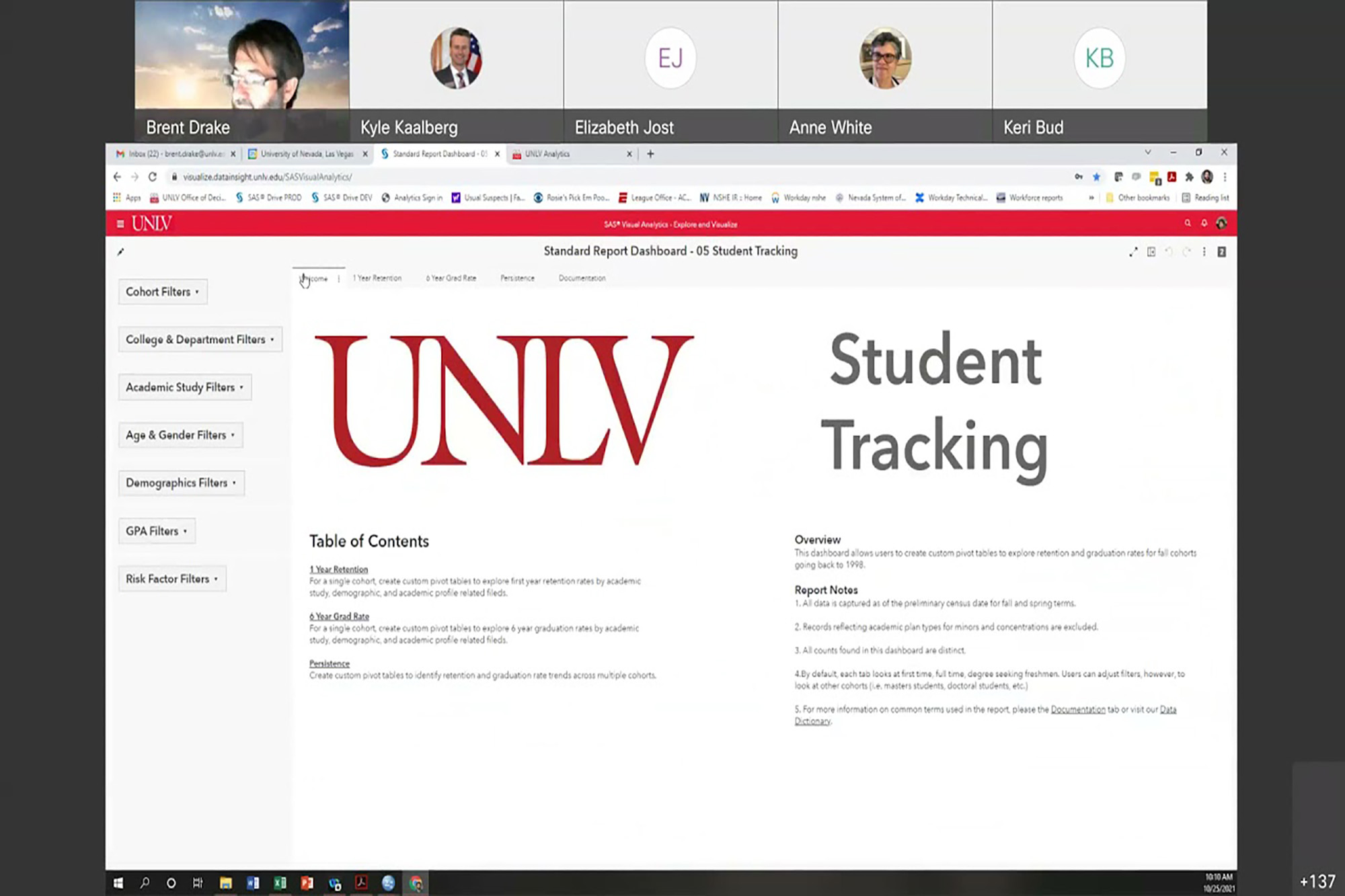1345x896 pixels.
Task: Close the Standard Report Dashboard browser tab
Action: pos(497,154)
